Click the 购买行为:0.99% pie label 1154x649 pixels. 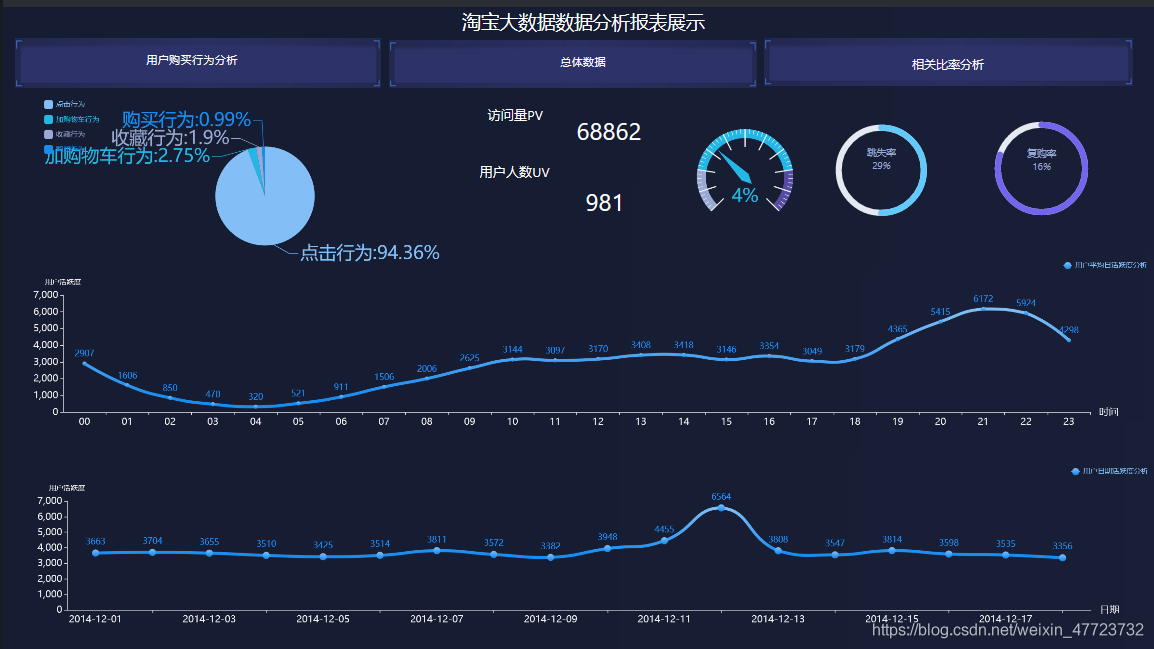click(186, 119)
